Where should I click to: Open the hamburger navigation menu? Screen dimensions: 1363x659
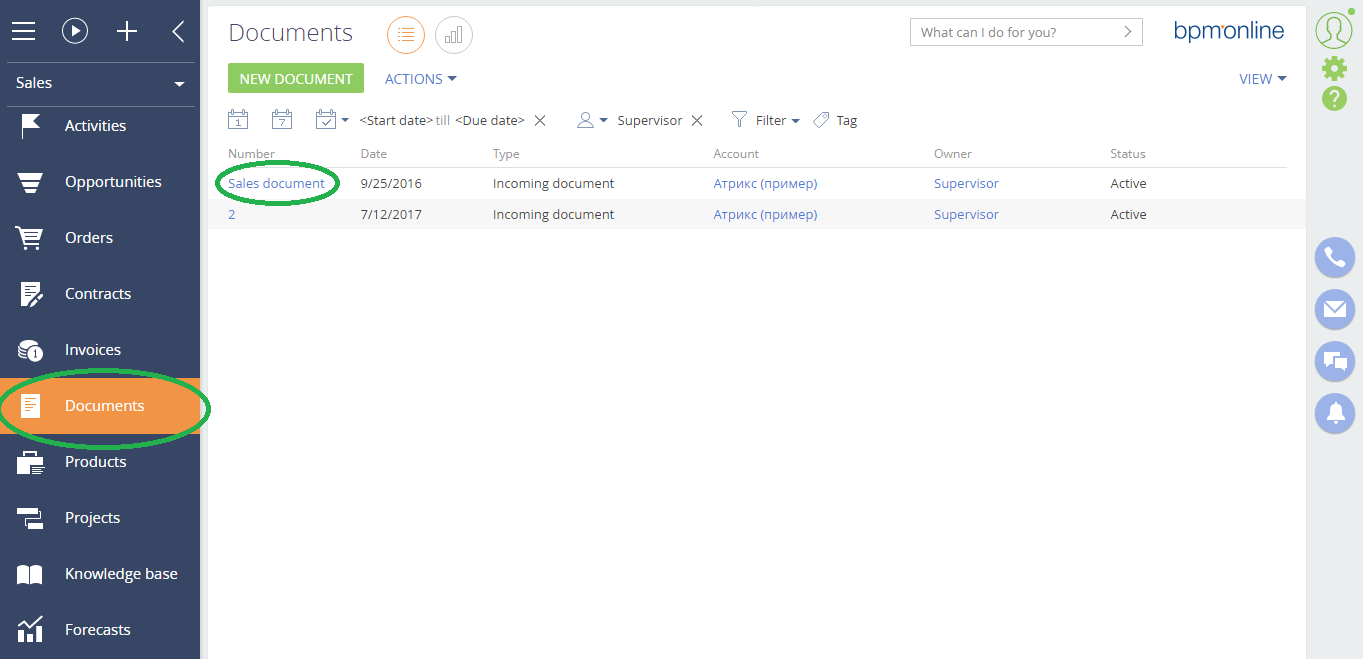(x=23, y=32)
